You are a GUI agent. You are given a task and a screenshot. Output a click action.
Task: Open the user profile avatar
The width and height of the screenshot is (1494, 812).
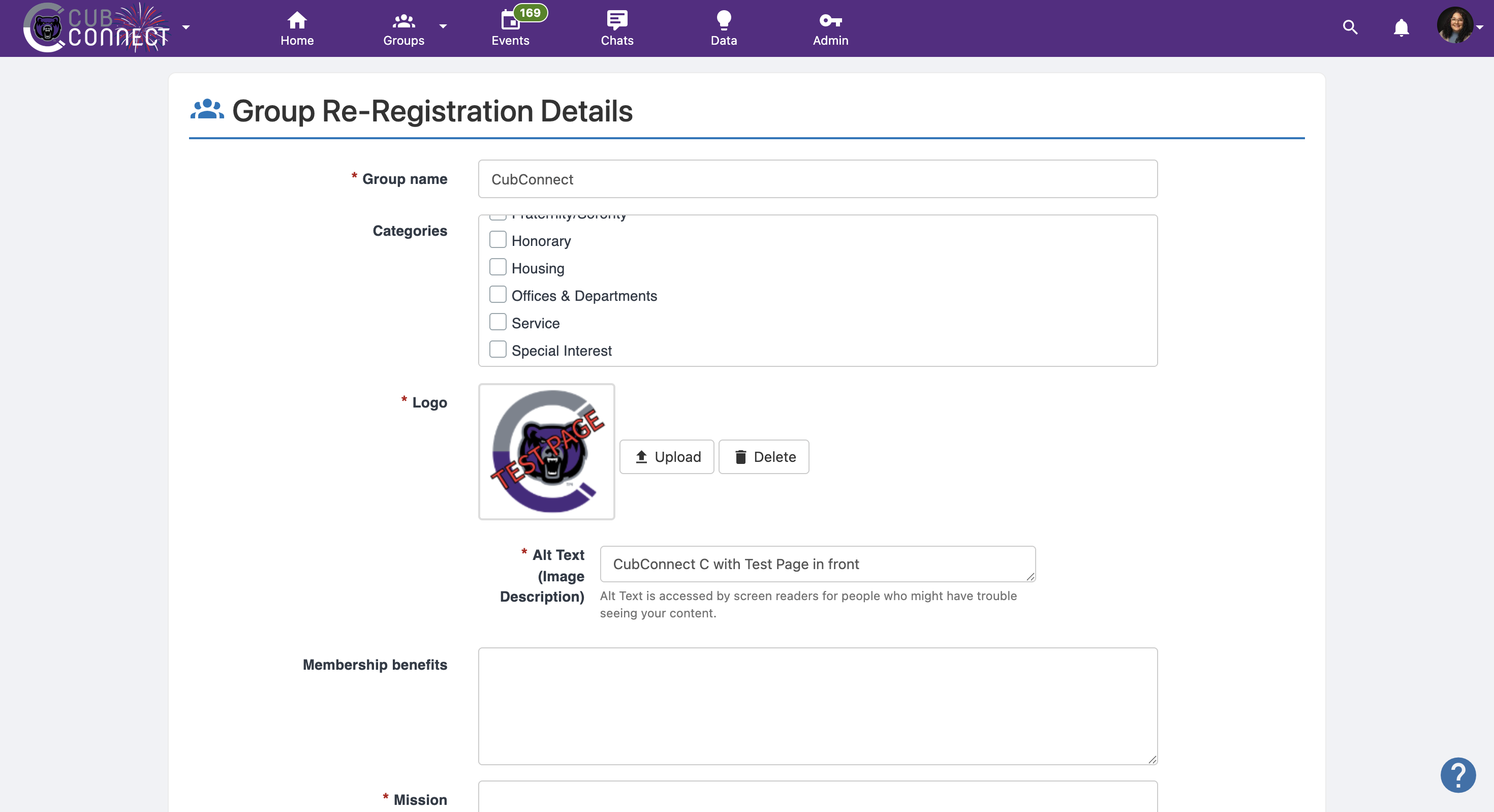tap(1454, 25)
